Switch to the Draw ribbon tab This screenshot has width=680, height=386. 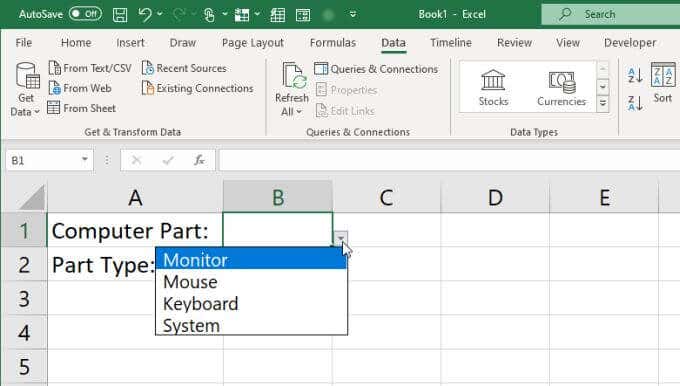pyautogui.click(x=183, y=43)
